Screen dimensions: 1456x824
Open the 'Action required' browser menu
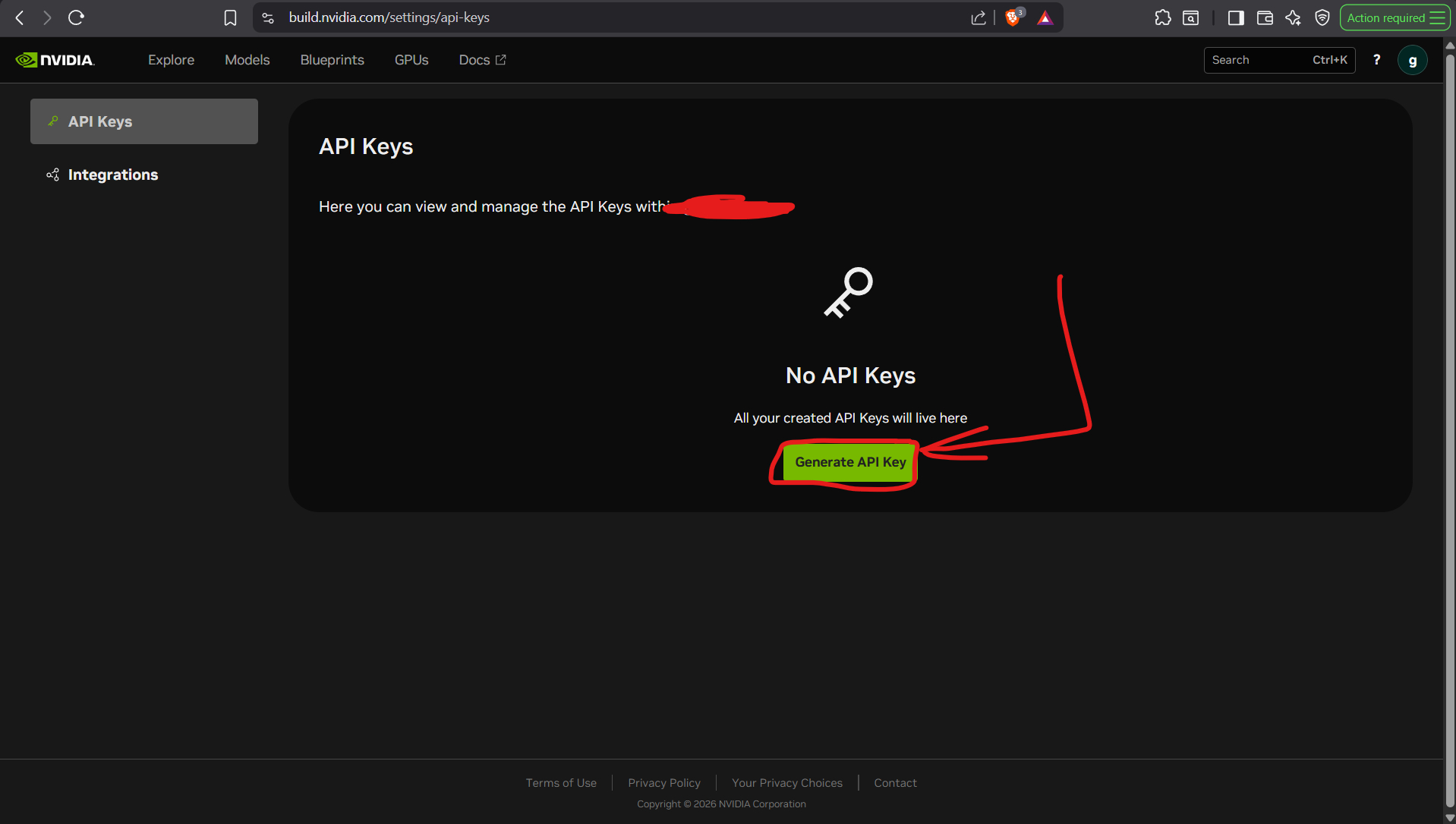[1395, 17]
